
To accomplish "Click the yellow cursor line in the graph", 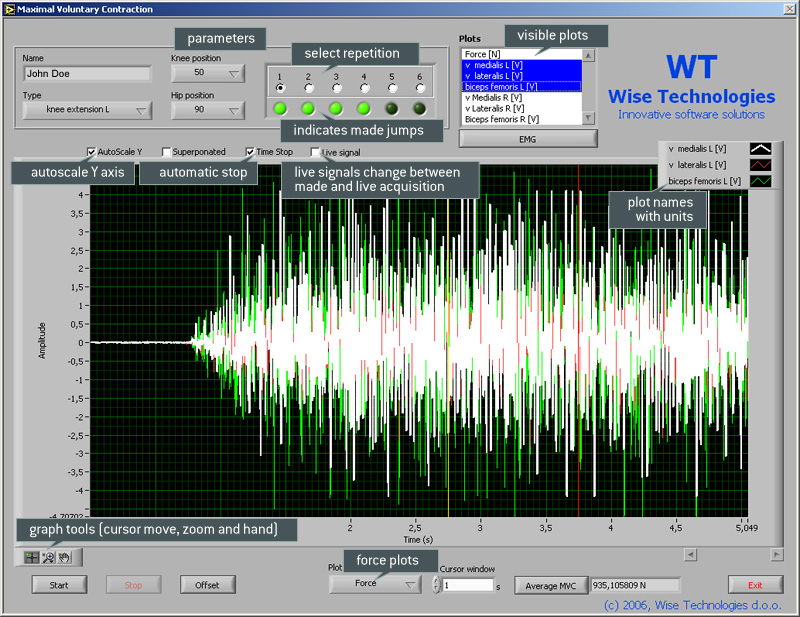I will click(x=448, y=357).
